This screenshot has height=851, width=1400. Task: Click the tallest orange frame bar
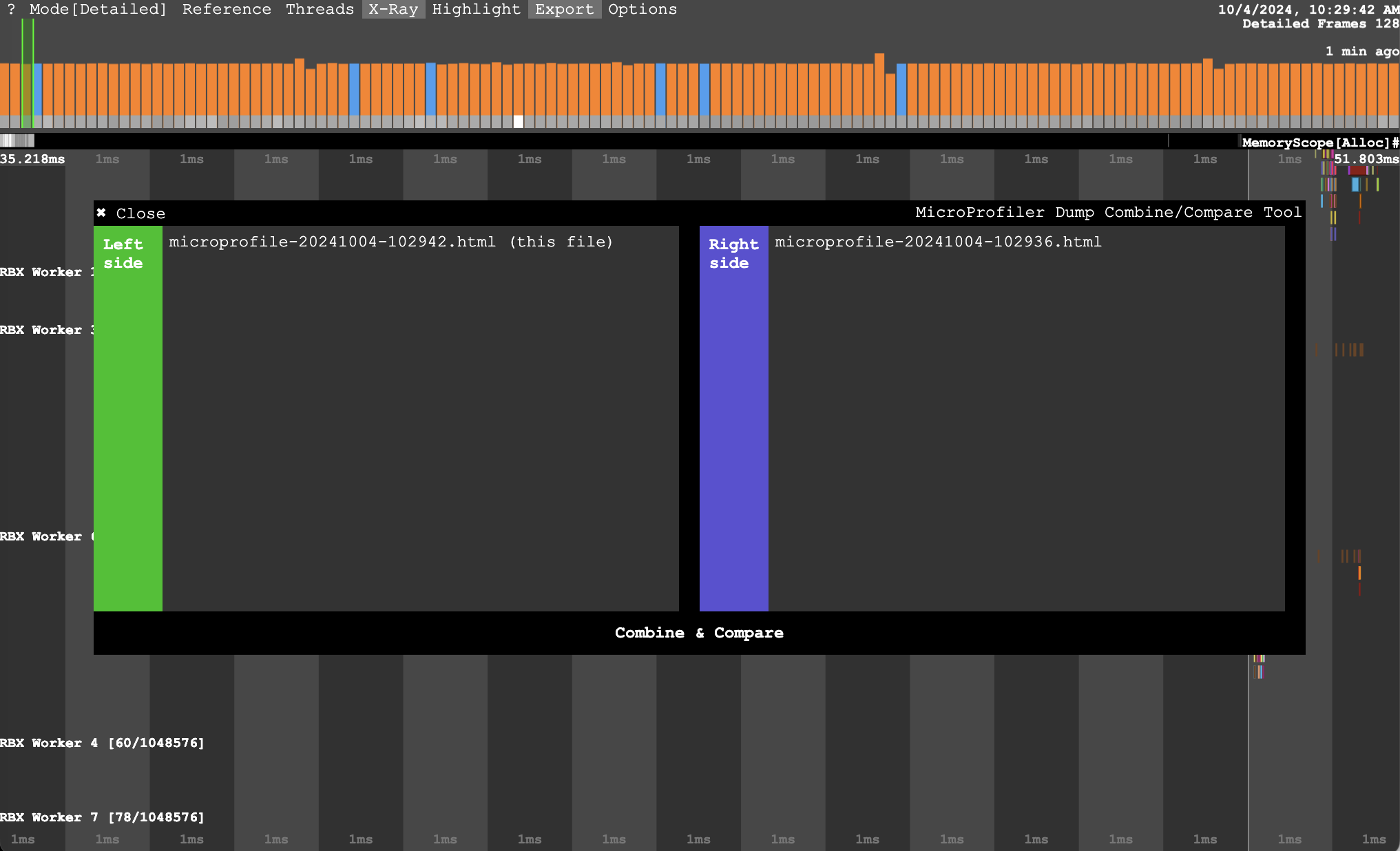[879, 84]
